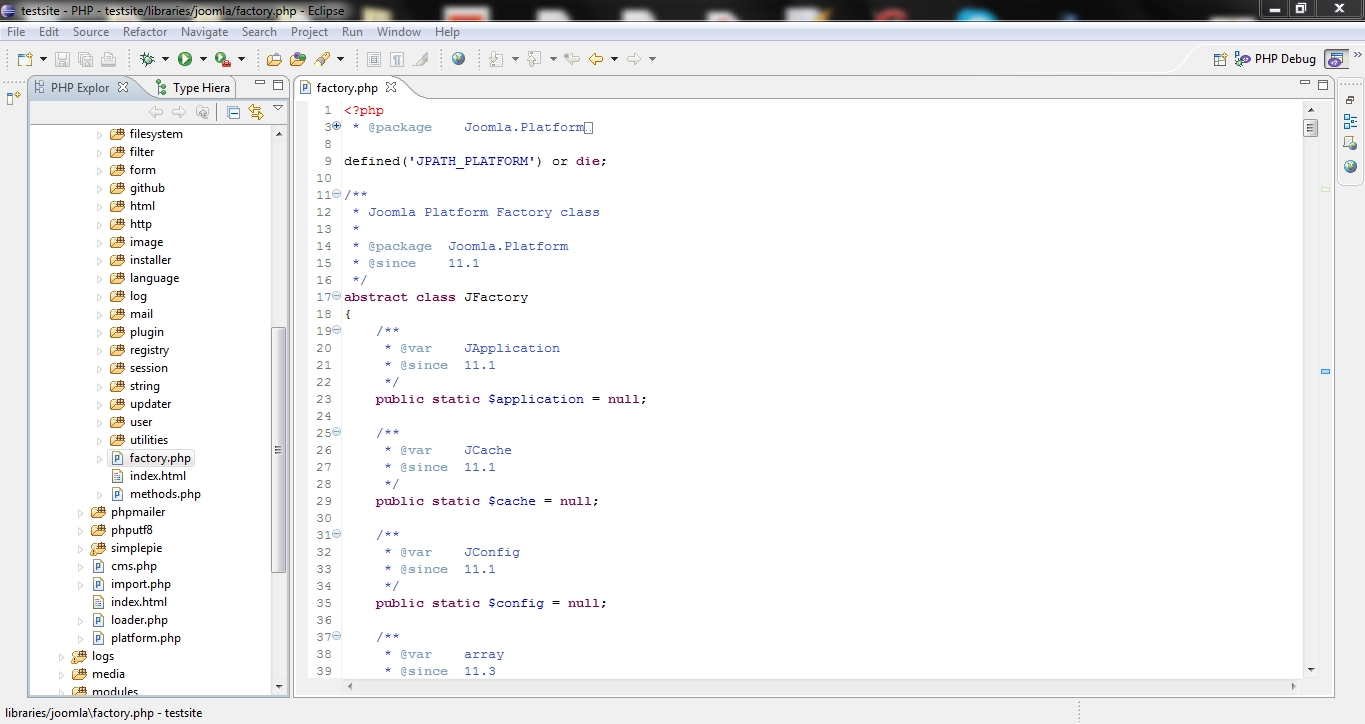Toggle Link with Editor in PHP Explorer
The width and height of the screenshot is (1365, 724).
pyautogui.click(x=256, y=112)
